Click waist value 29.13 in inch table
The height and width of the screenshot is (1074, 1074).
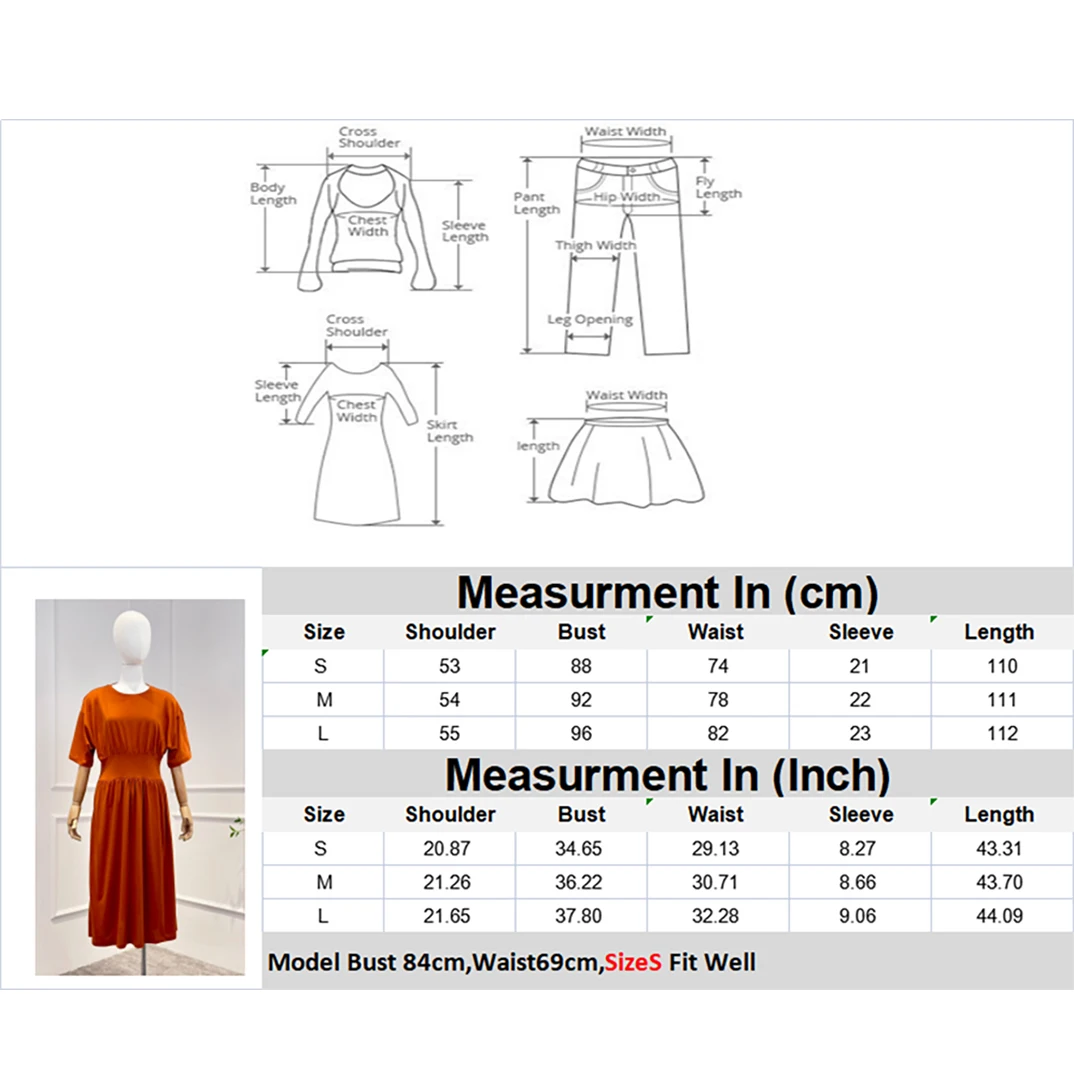[x=715, y=848]
